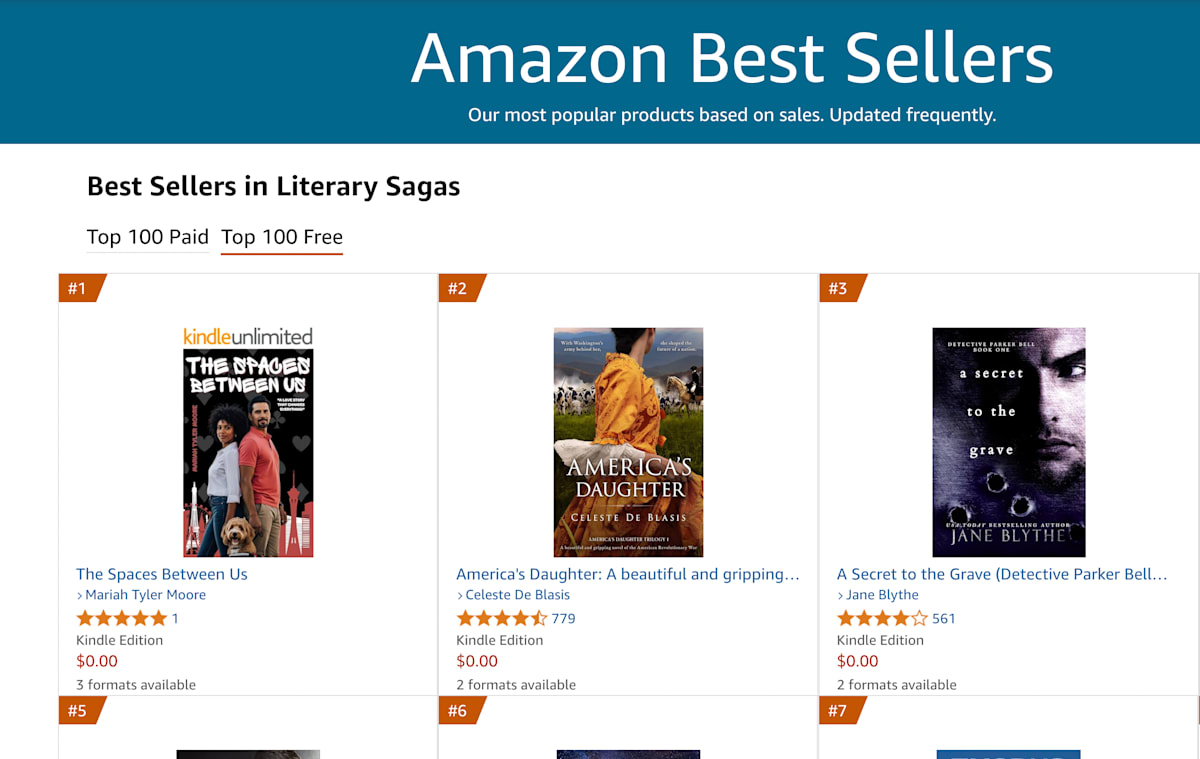Visit author Mariah Tyler Moore's page
Viewport: 1200px width, 759px height.
(x=145, y=595)
